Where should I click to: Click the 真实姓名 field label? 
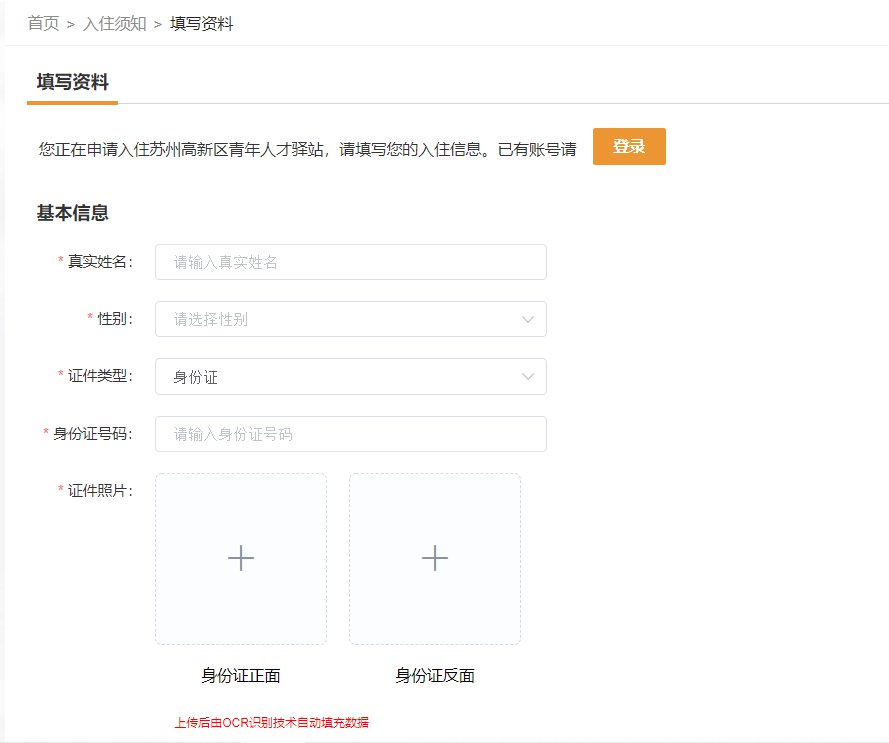[x=100, y=262]
